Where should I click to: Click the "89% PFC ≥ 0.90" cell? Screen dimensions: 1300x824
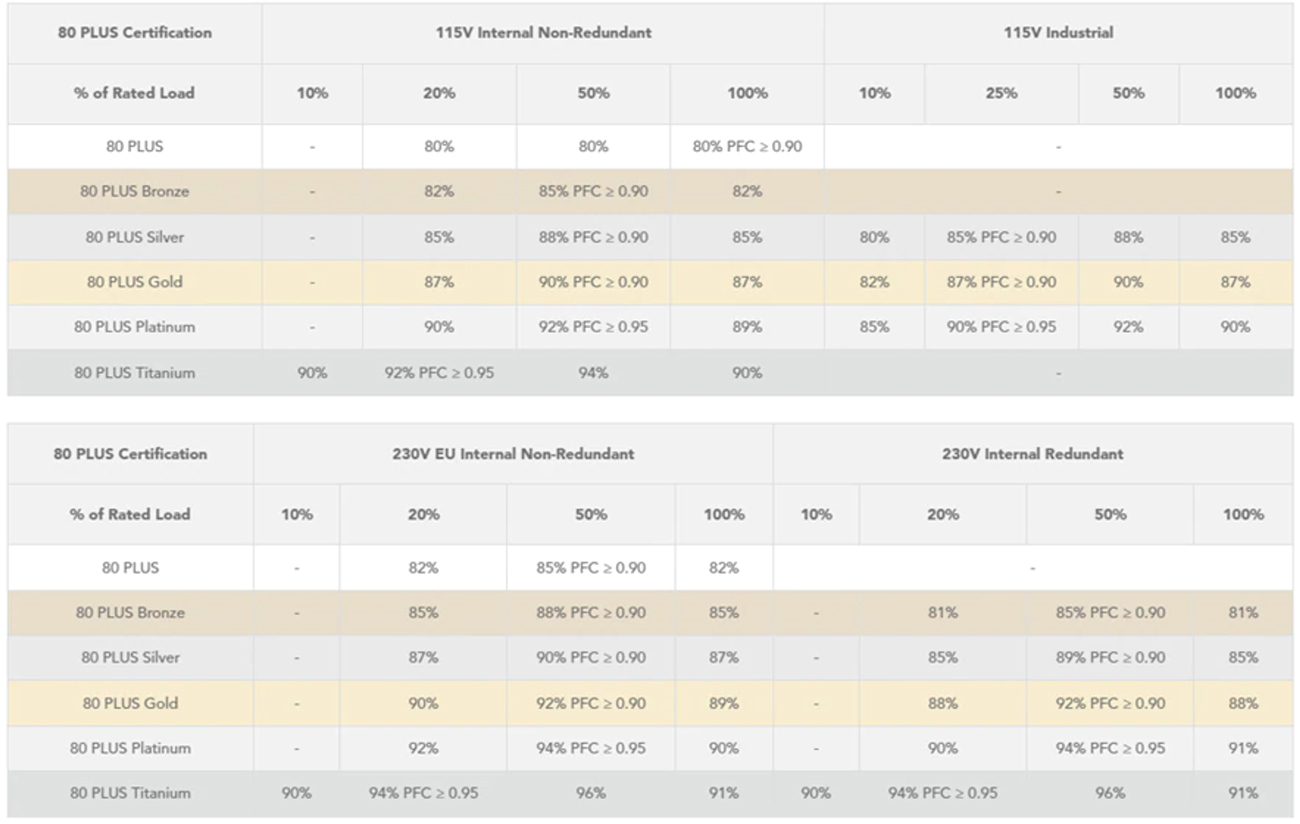(x=1110, y=658)
